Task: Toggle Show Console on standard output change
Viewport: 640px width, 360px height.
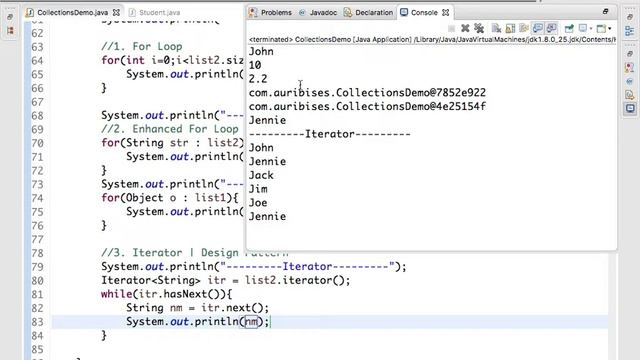Action: pyautogui.click(x=538, y=28)
